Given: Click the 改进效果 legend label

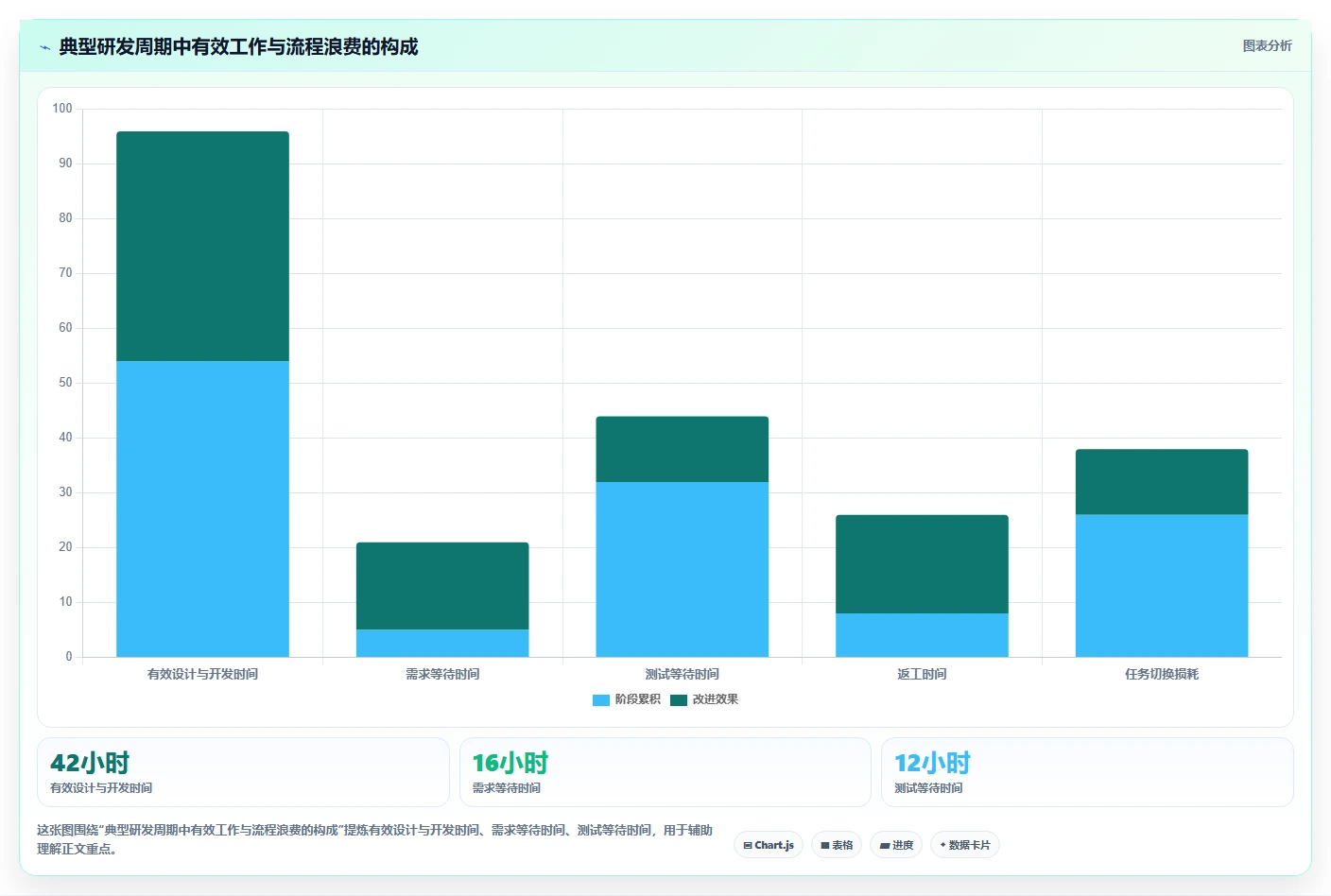Looking at the screenshot, I should pos(716,699).
